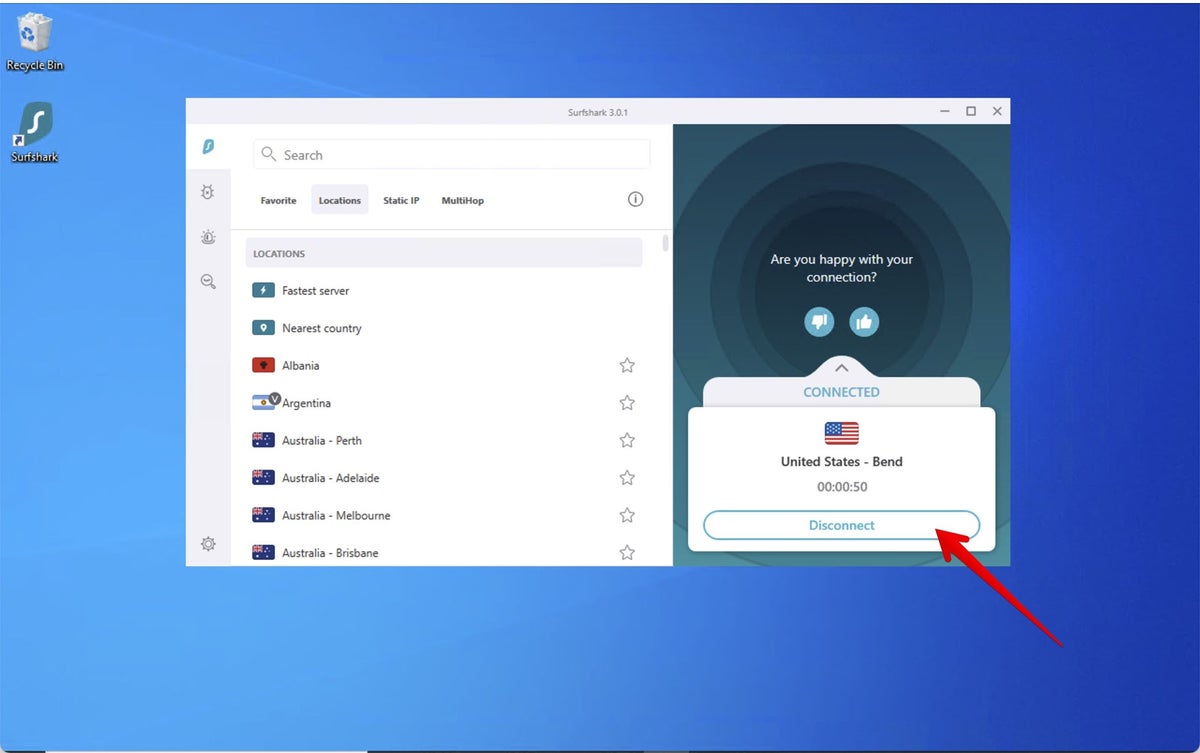Click the pin icon for Nearest country
This screenshot has width=1200, height=753.
pos(263,328)
